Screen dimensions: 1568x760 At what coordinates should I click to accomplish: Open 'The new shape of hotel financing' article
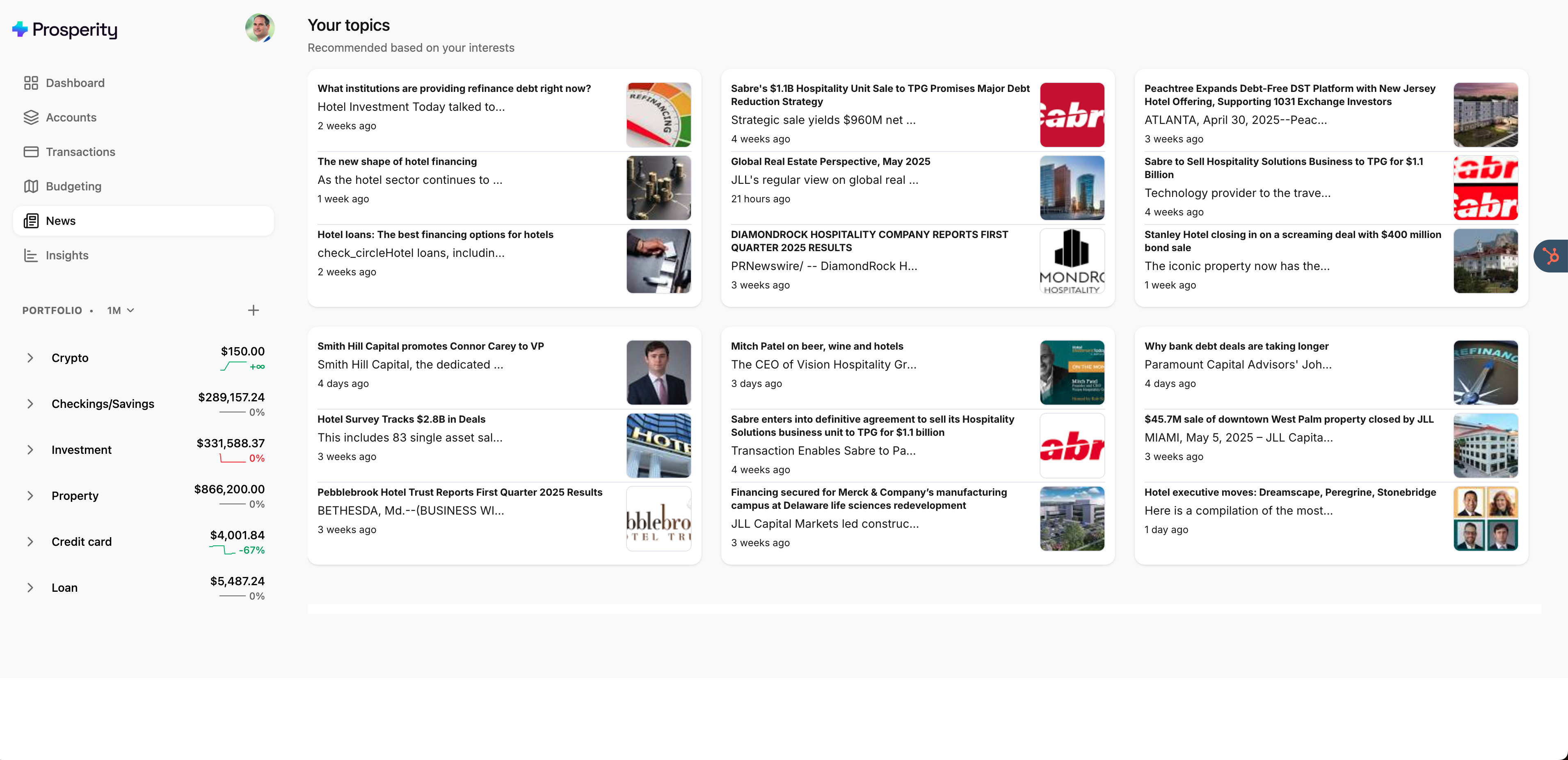pos(397,161)
